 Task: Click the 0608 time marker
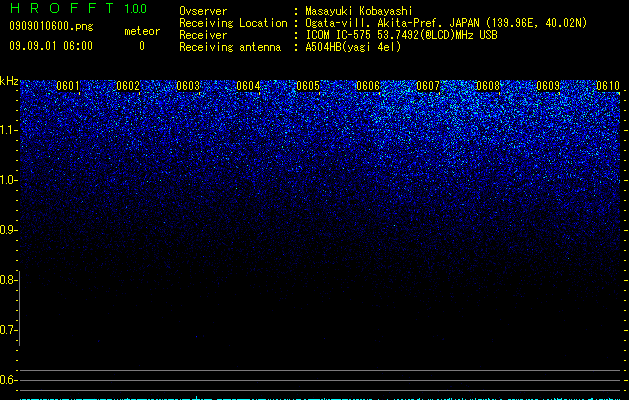488,86
